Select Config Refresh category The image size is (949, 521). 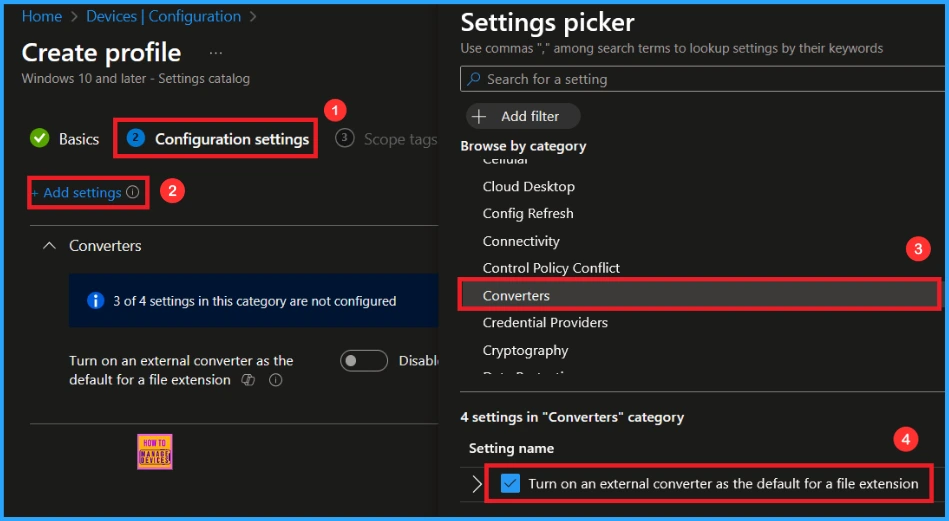click(x=528, y=214)
